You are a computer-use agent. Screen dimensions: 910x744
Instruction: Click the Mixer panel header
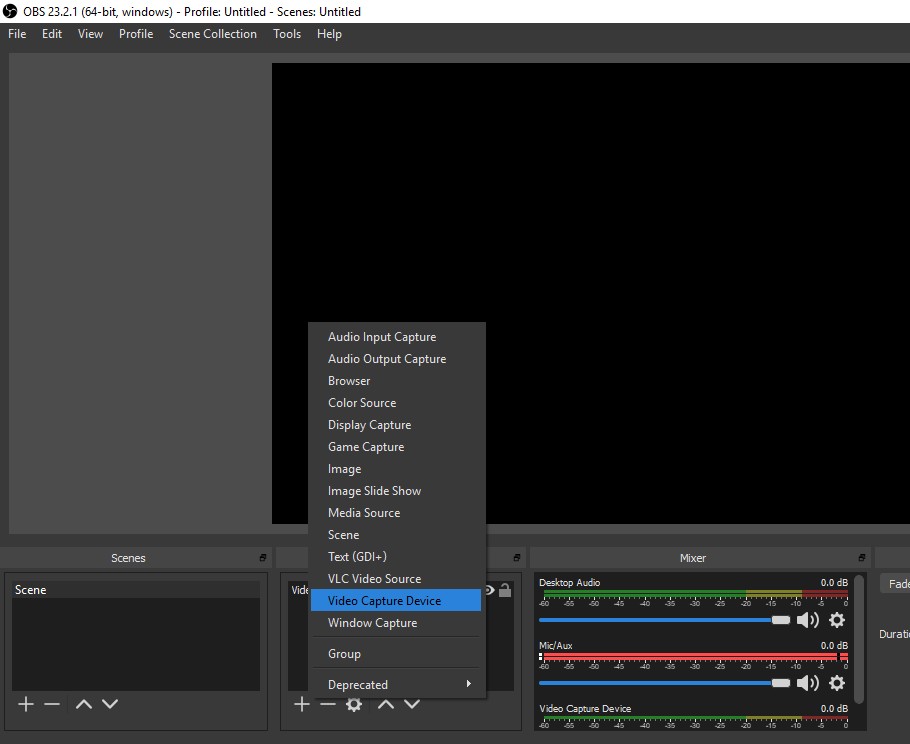(x=699, y=558)
